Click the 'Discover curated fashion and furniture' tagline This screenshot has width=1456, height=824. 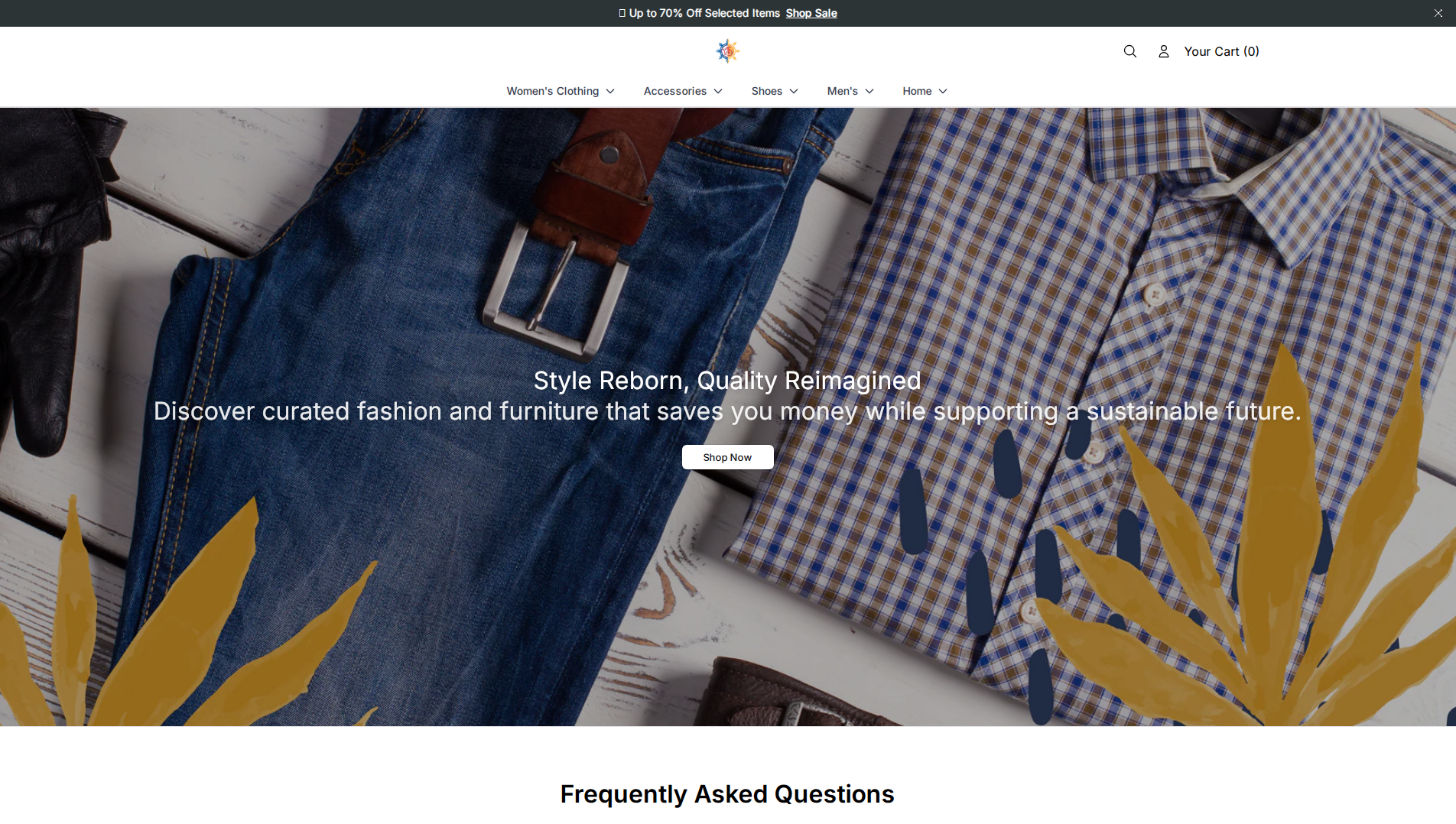[727, 411]
